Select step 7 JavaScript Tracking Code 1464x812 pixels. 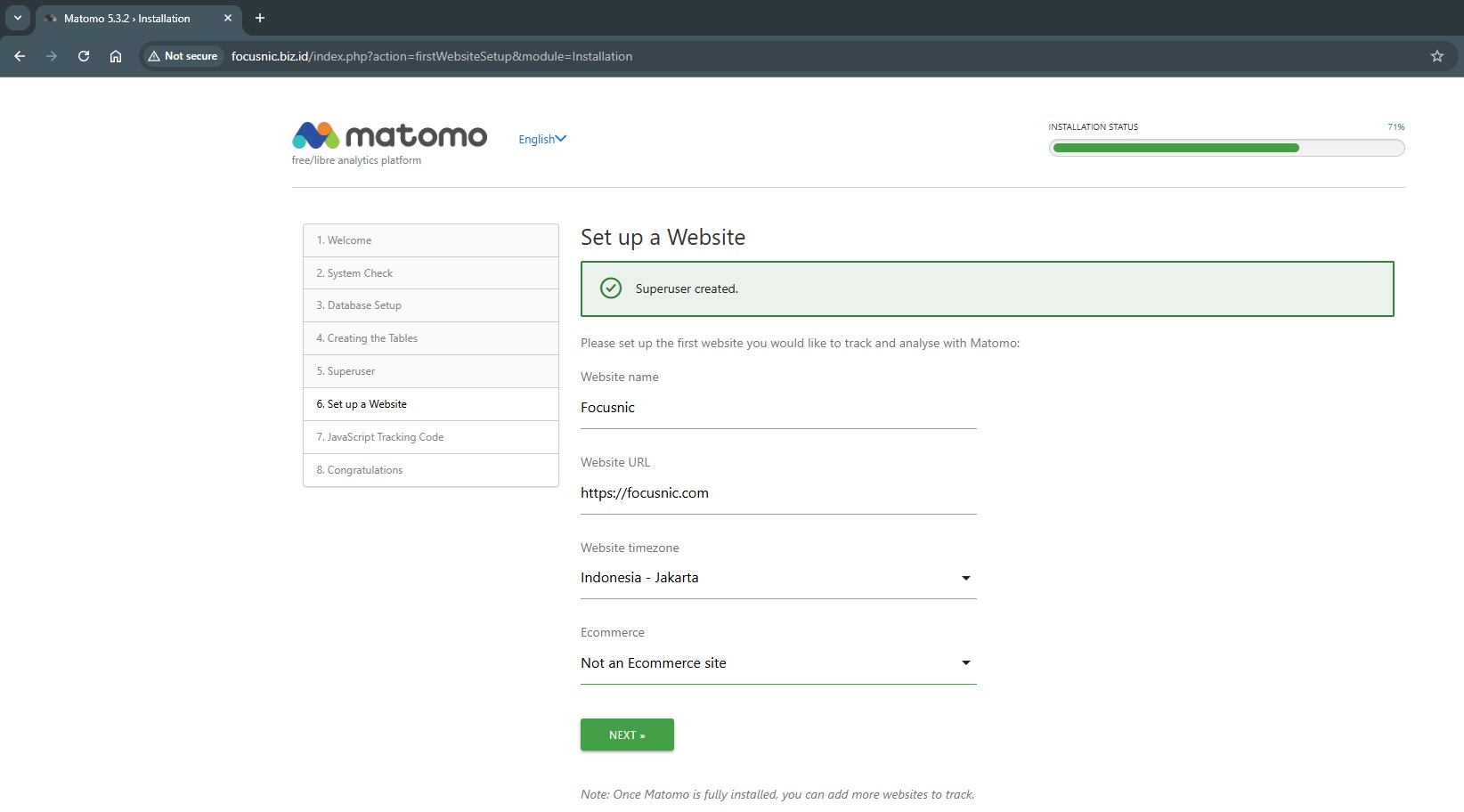coord(380,437)
